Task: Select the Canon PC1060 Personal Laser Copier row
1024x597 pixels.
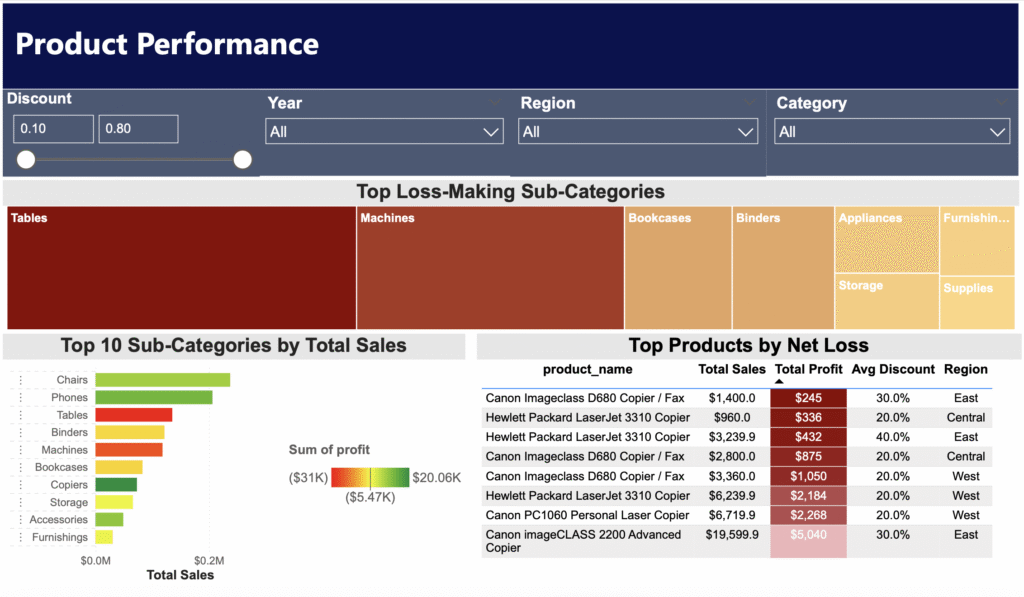Action: click(x=587, y=515)
